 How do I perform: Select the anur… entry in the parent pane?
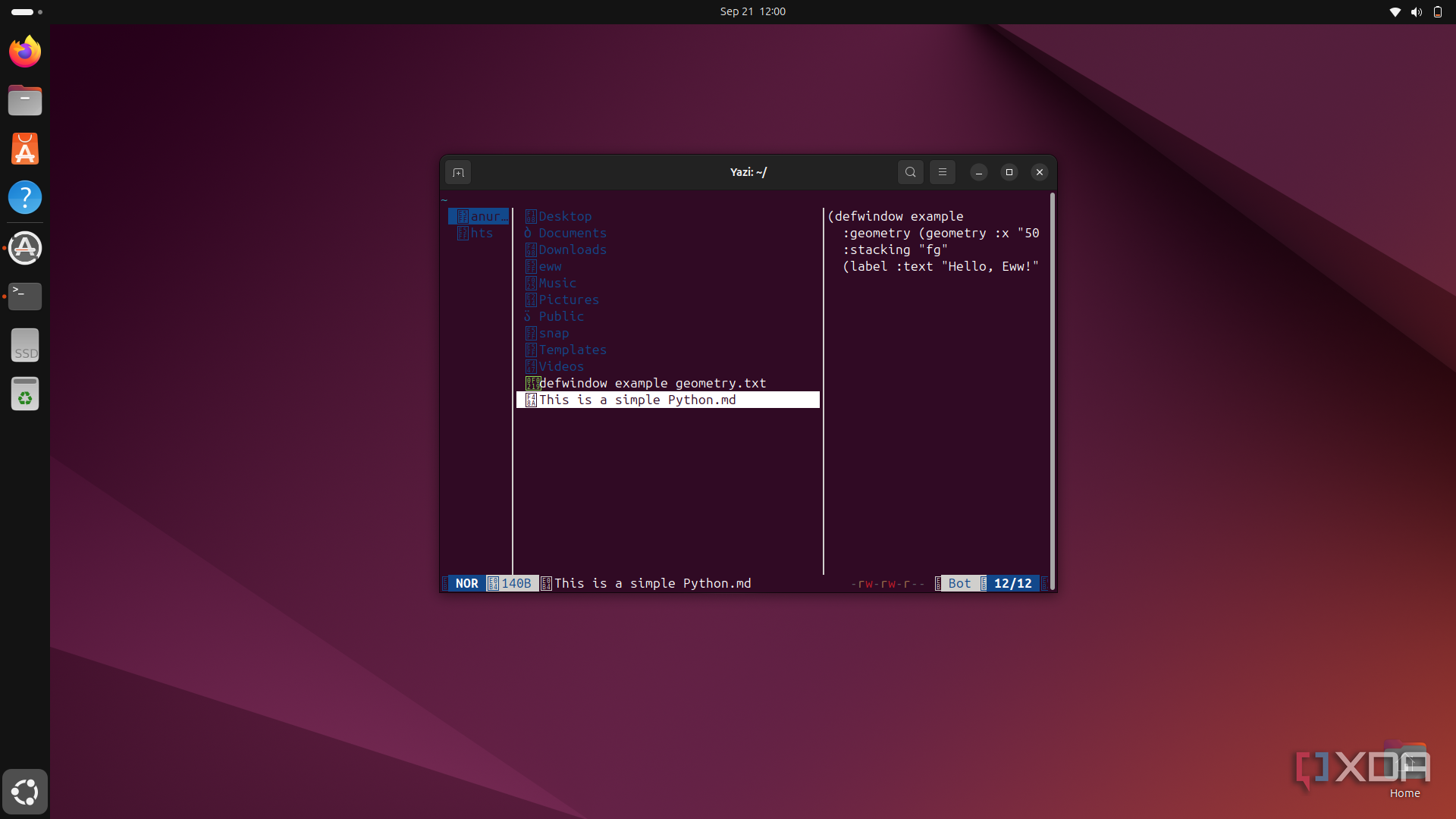[479, 216]
